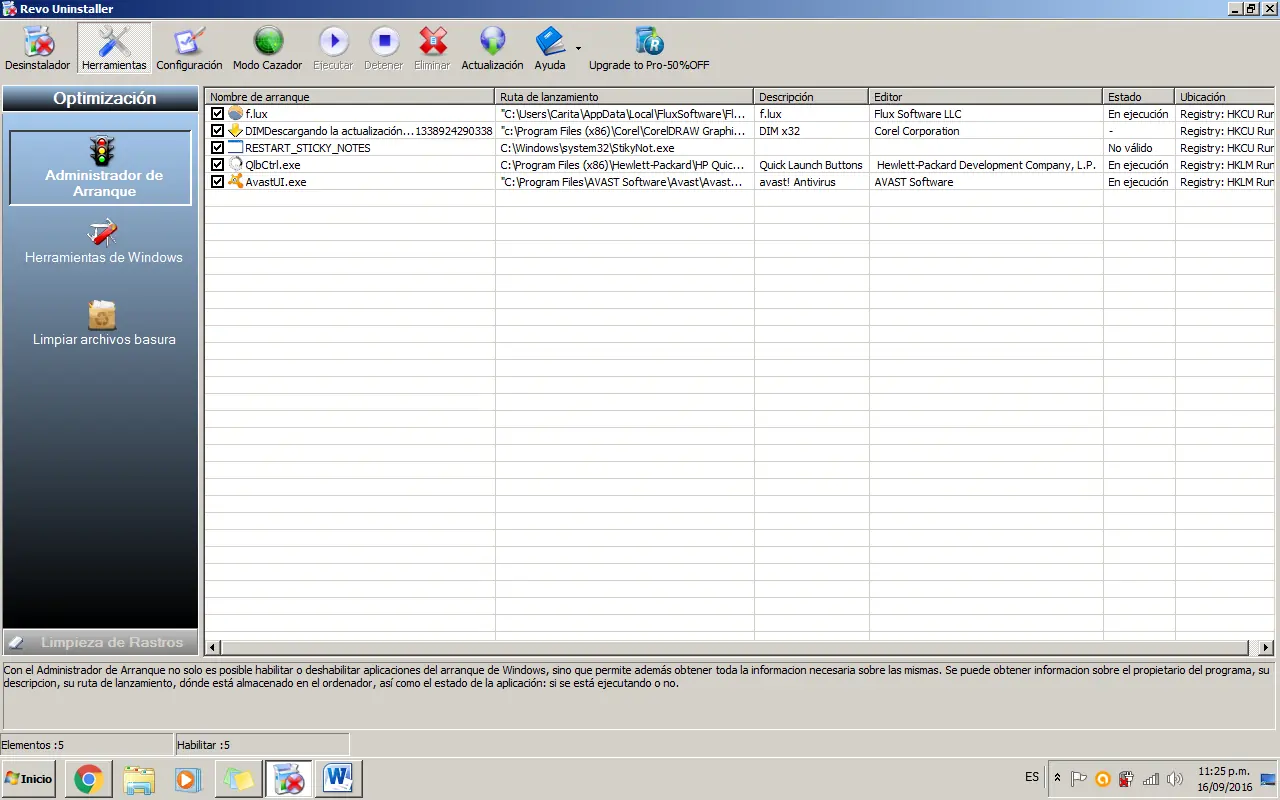Open Sticky Notes taskbar icon
Image resolution: width=1280 pixels, height=800 pixels.
(x=238, y=778)
